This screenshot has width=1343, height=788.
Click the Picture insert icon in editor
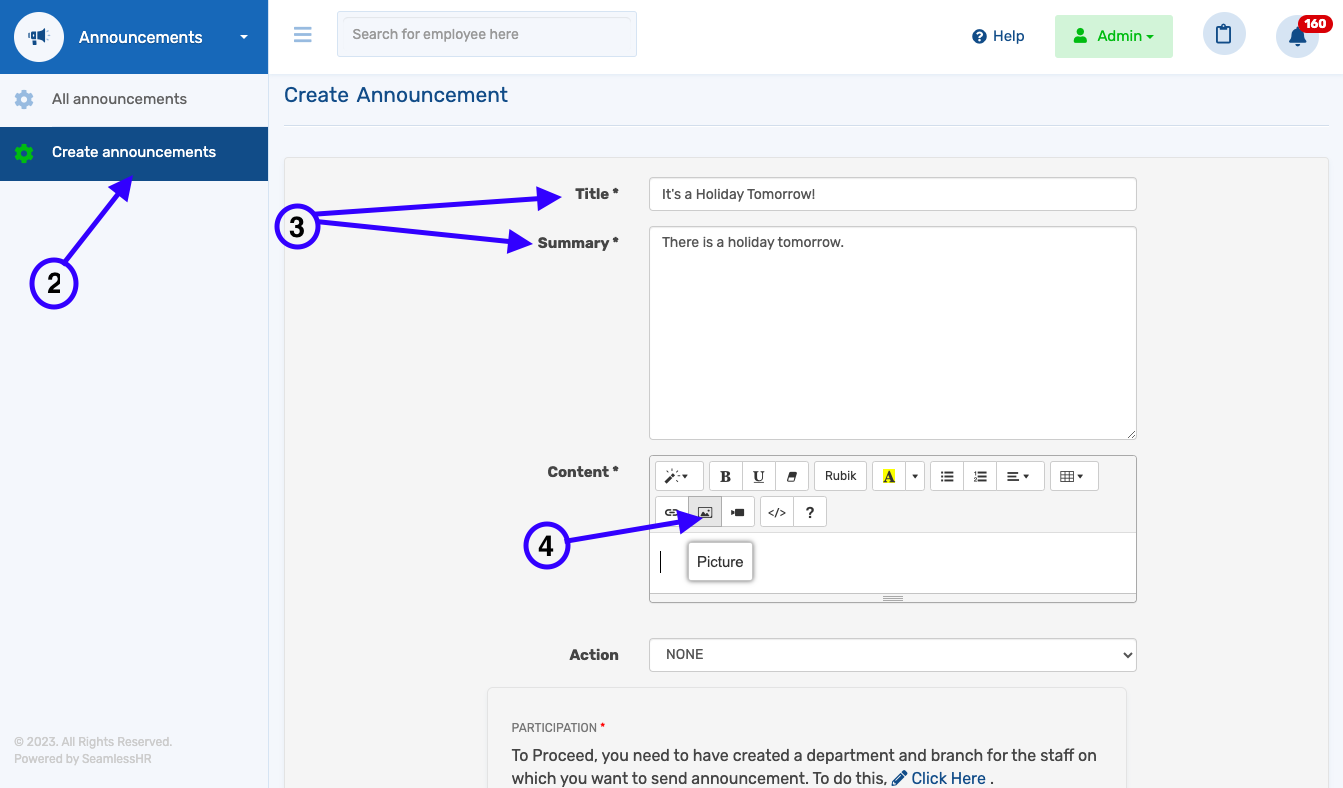click(x=705, y=512)
